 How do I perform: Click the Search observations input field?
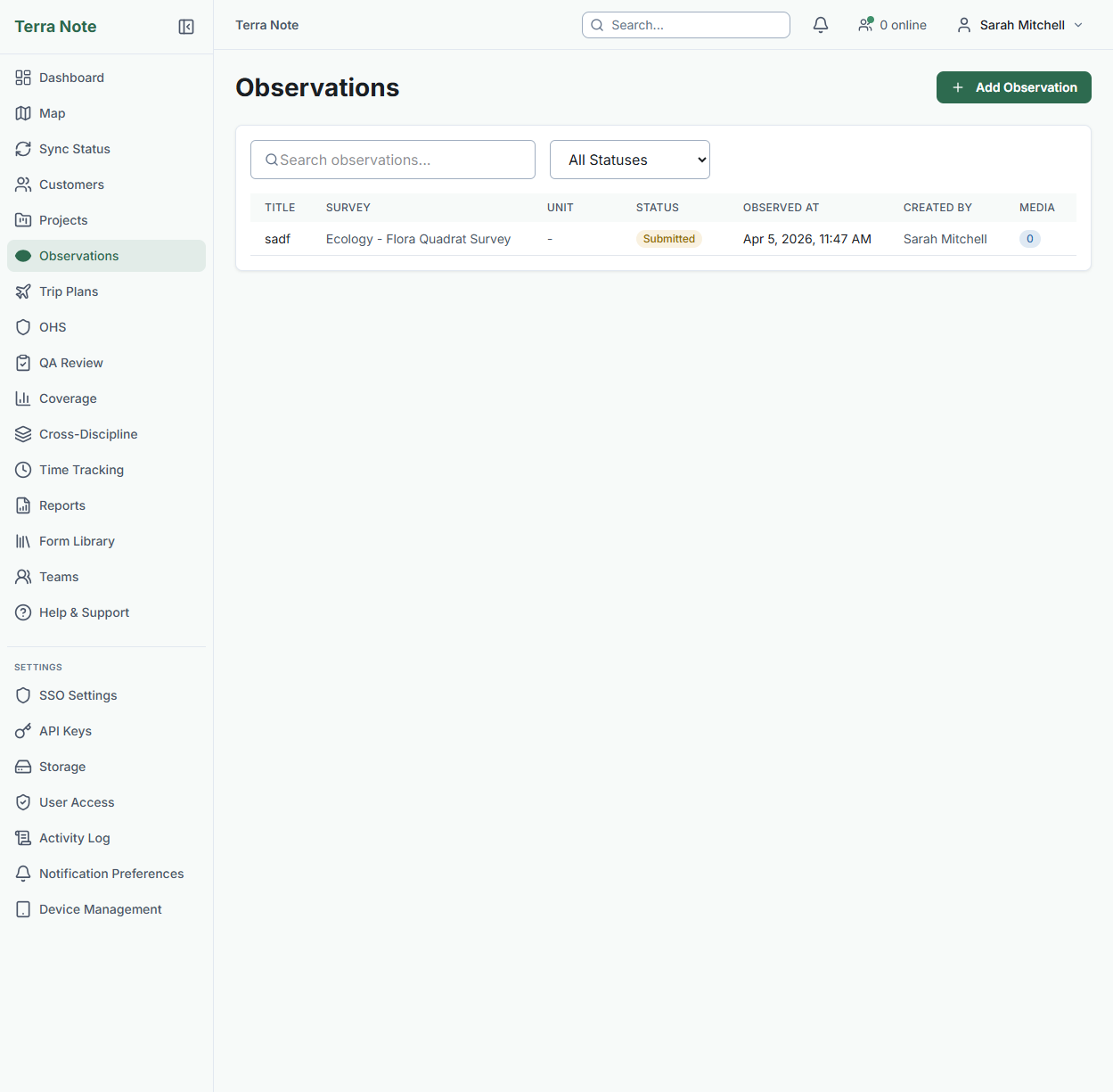click(392, 160)
